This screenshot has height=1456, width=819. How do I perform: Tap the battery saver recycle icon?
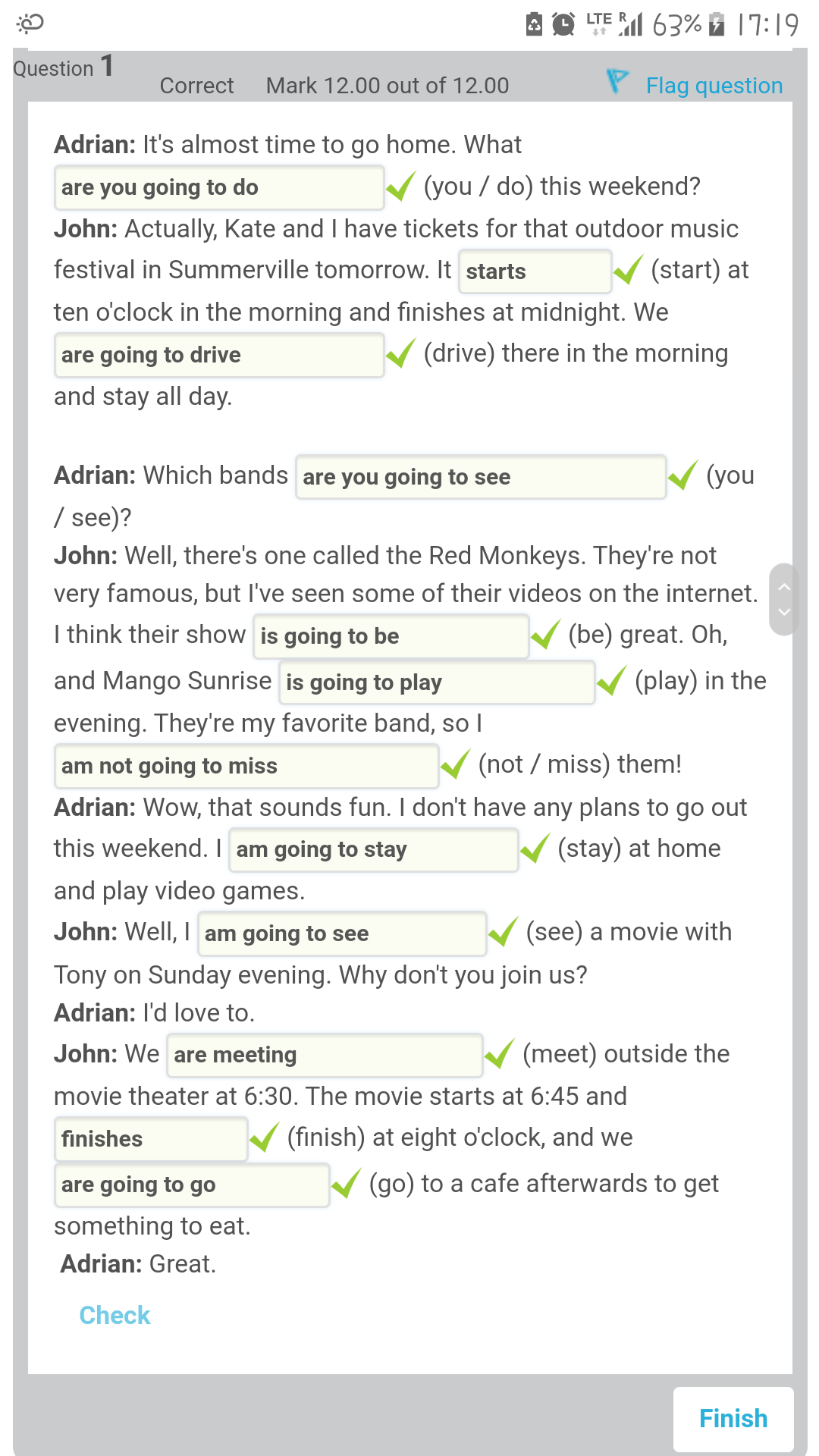point(534,24)
